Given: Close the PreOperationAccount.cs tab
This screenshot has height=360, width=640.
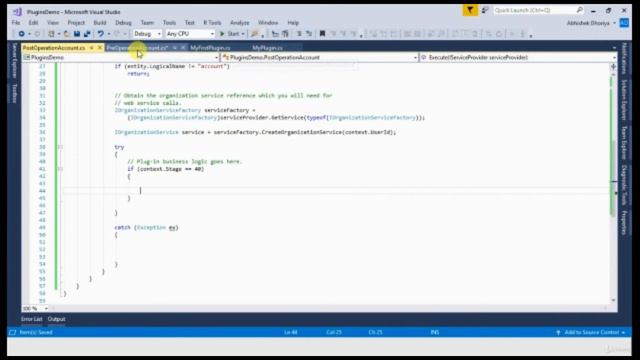Looking at the screenshot, I should click(x=183, y=48).
